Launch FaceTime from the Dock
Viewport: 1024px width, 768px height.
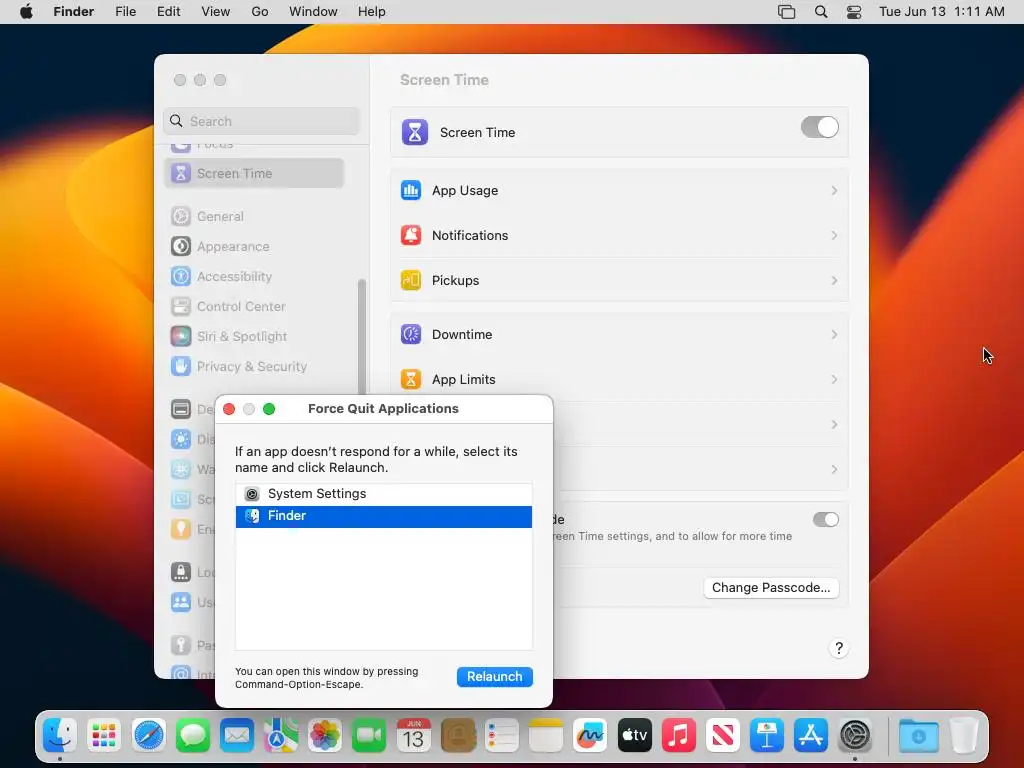369,736
